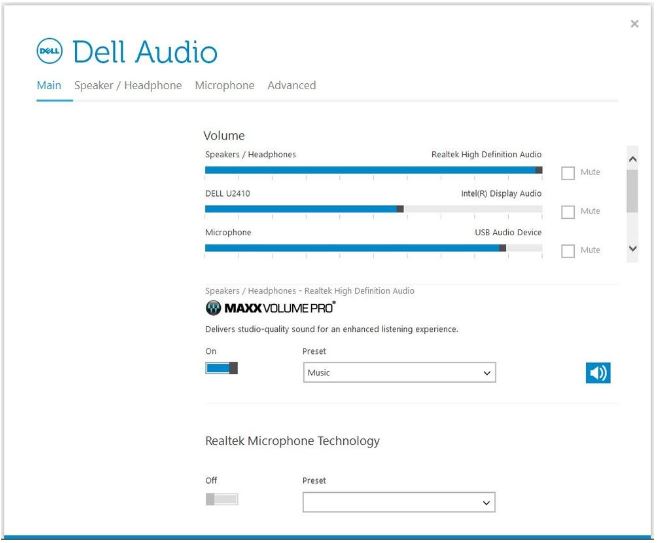Click the volume list scrollbar thumb
Screen dimensions: 659x543
[x=632, y=191]
